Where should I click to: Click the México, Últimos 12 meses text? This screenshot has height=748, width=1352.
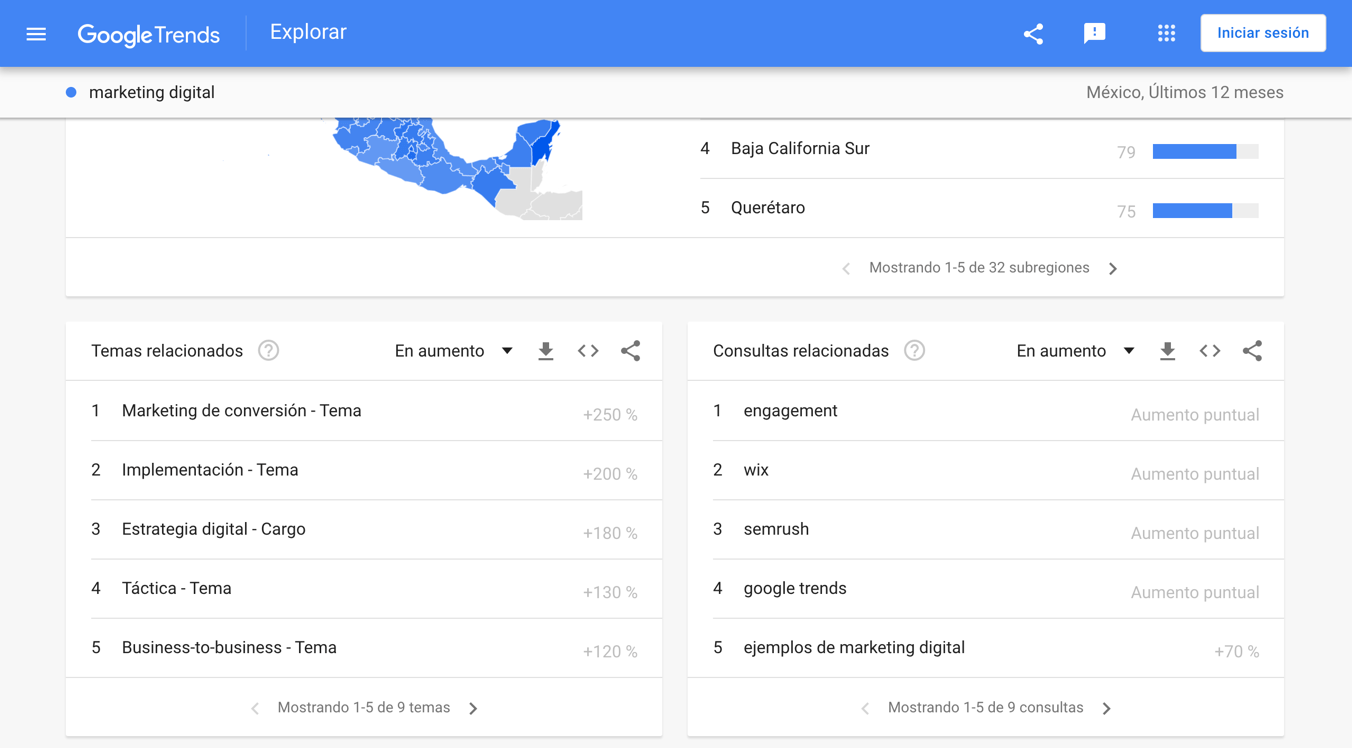coord(1185,92)
